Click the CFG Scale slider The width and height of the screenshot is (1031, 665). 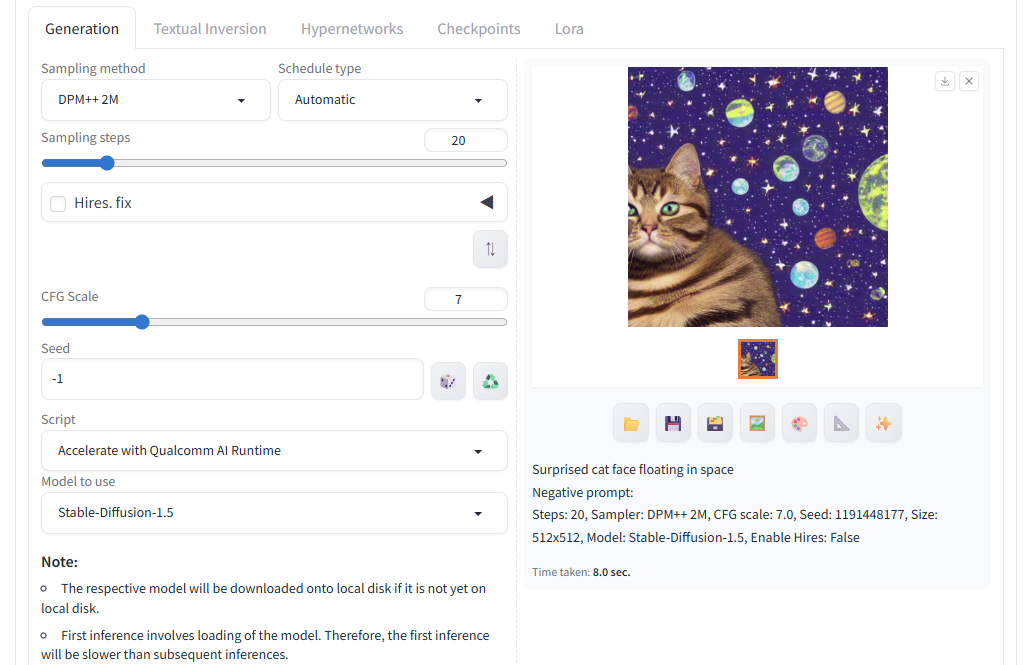click(273, 322)
